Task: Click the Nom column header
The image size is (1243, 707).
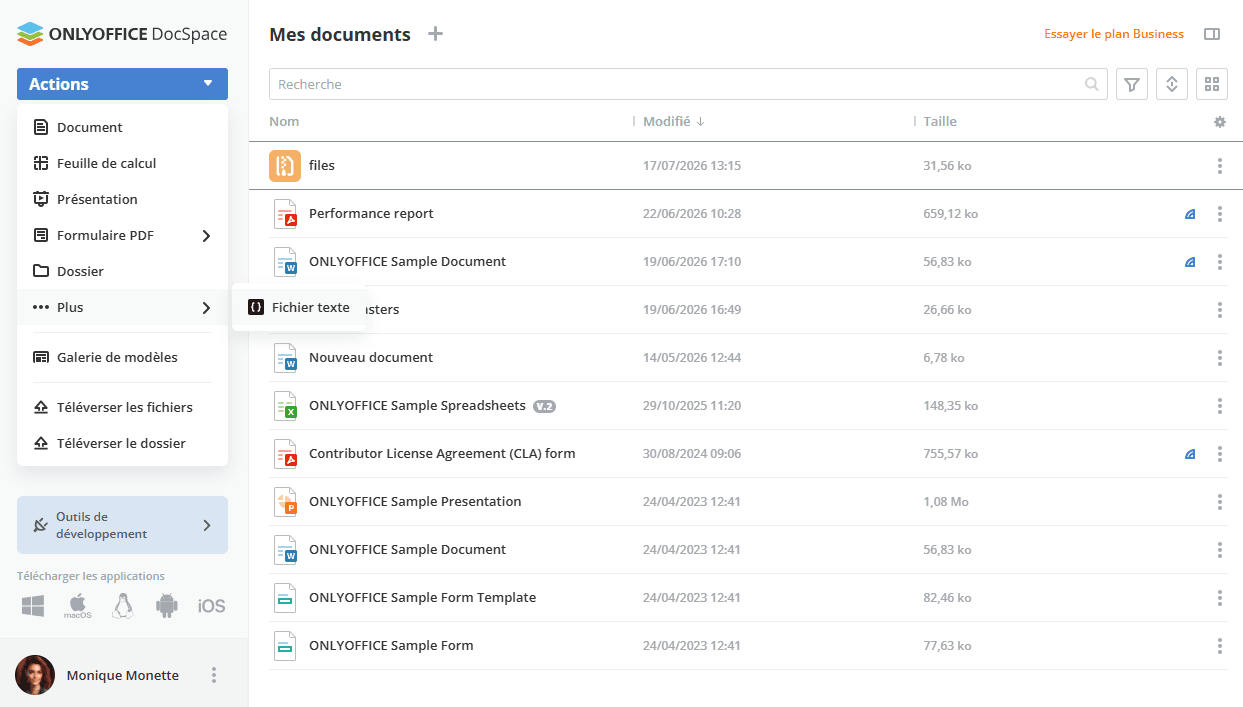Action: pos(284,122)
